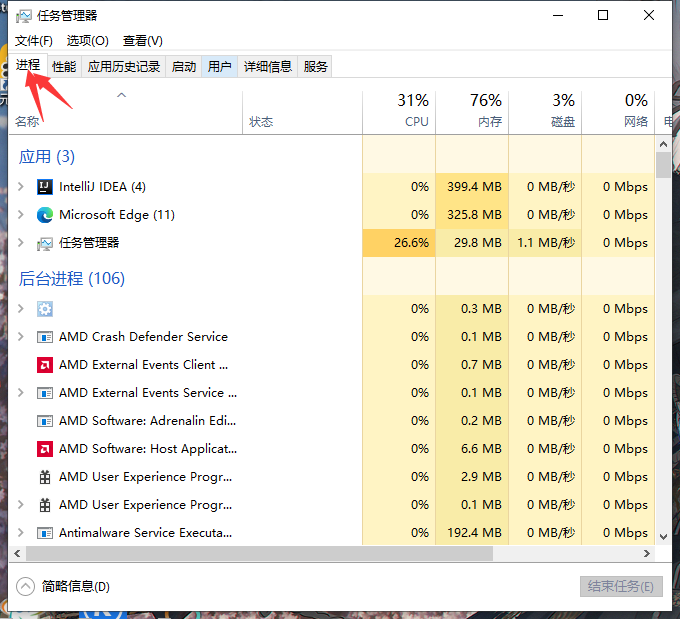This screenshot has height=619, width=680.
Task: Click the 结束任务(E) button
Action: tap(621, 587)
